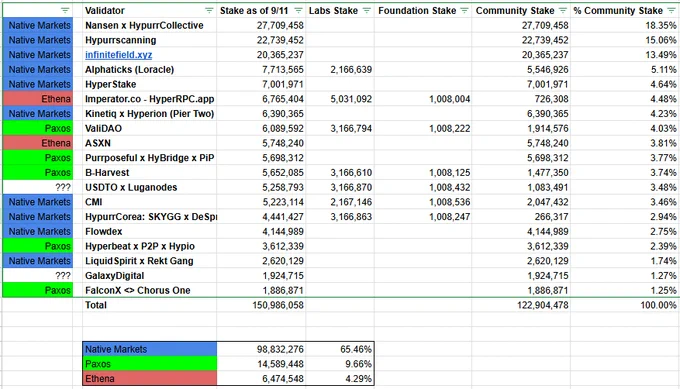Select stake value 27,709,458 in Stake column
Screen dimensions: 680x389
[262, 26]
